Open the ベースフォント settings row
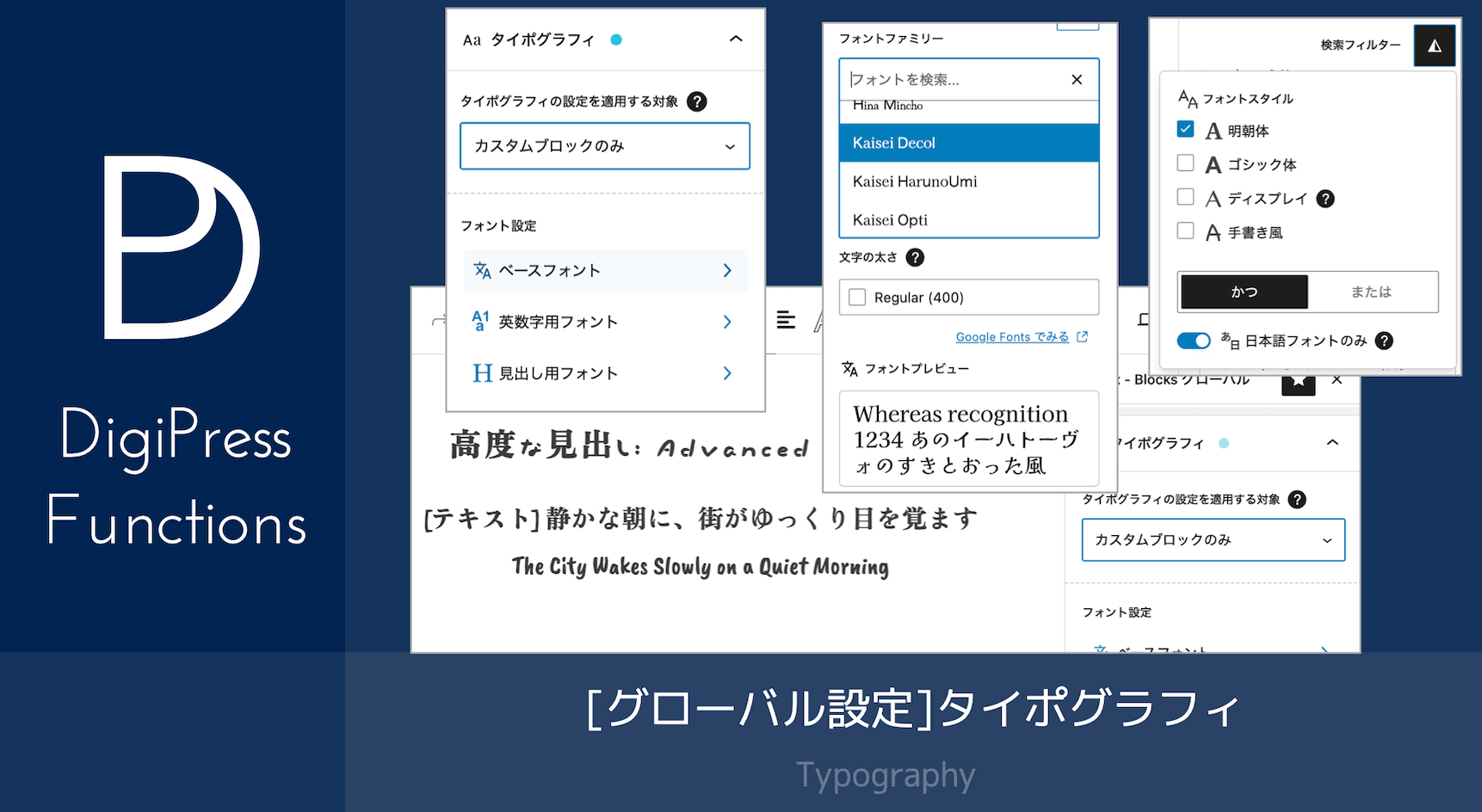This screenshot has width=1482, height=812. (605, 270)
